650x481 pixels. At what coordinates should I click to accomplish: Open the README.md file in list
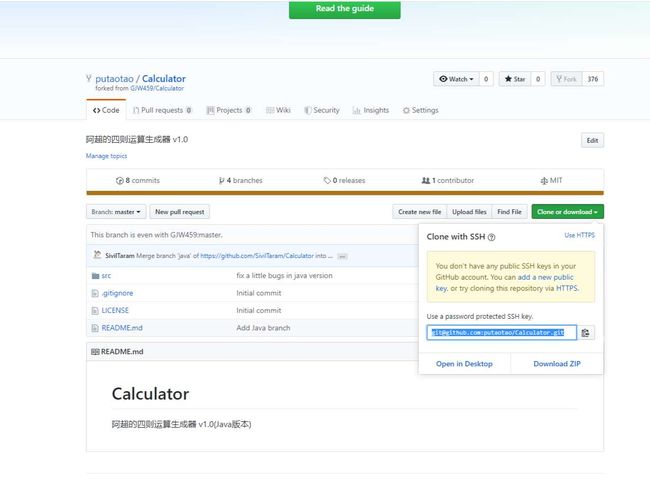point(122,328)
